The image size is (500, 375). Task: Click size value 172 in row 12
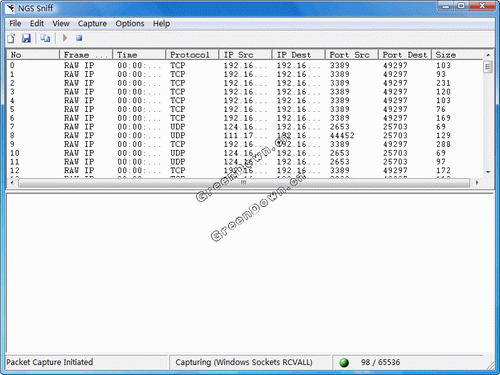[x=443, y=170]
